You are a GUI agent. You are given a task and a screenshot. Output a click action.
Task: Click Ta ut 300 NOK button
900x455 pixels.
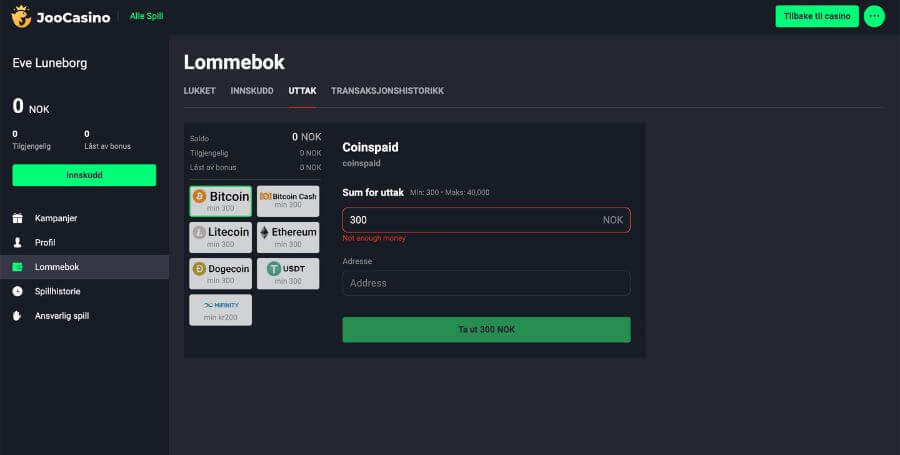pos(487,329)
